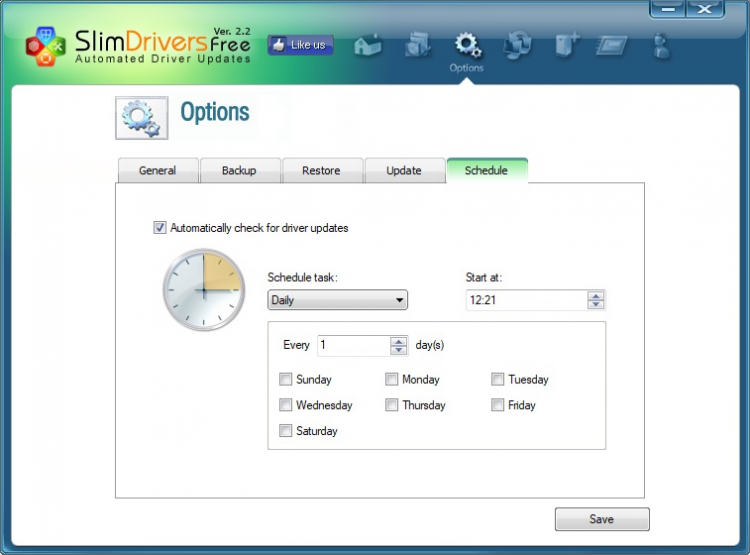Check the Saturday checkbox

click(x=286, y=431)
